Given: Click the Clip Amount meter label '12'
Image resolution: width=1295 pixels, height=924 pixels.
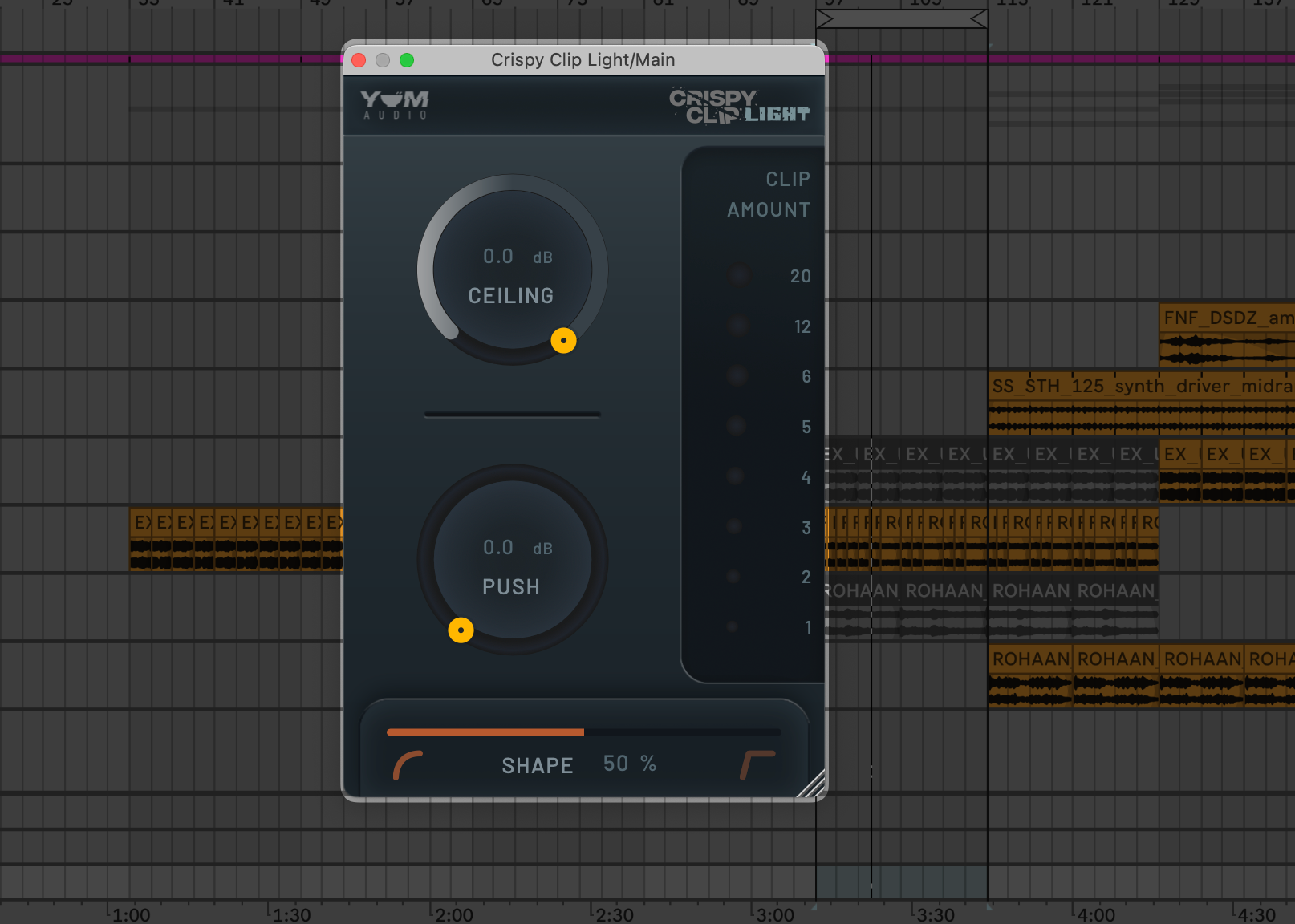Looking at the screenshot, I should pyautogui.click(x=802, y=327).
